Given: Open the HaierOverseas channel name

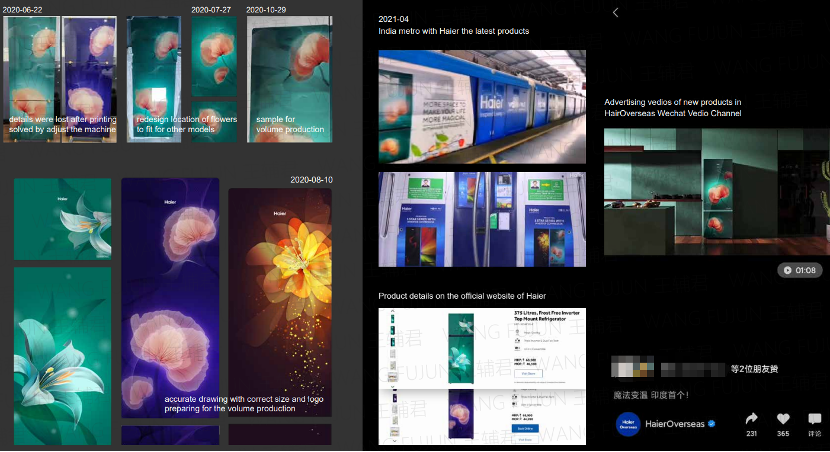Looking at the screenshot, I should click(674, 424).
